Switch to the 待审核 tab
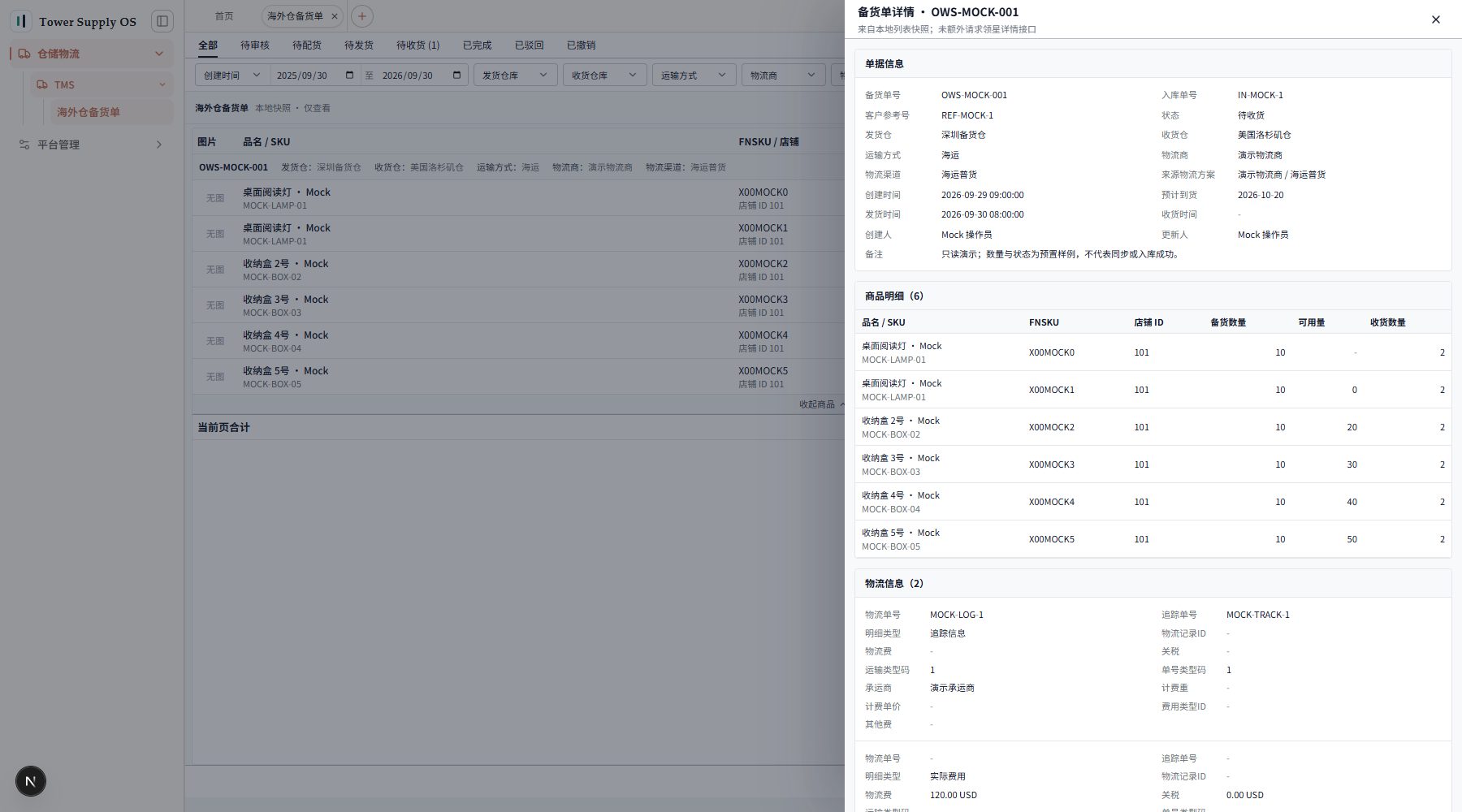 (255, 45)
